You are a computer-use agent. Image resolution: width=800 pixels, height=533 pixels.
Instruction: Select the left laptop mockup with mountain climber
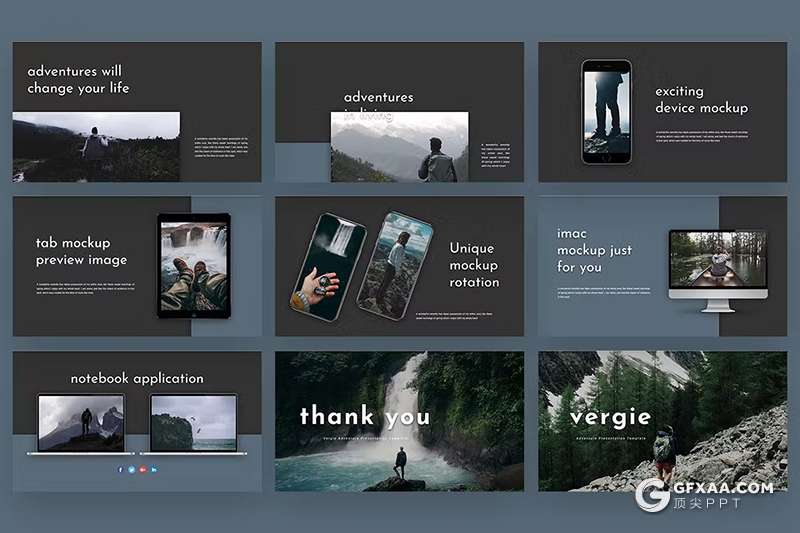pyautogui.click(x=81, y=423)
